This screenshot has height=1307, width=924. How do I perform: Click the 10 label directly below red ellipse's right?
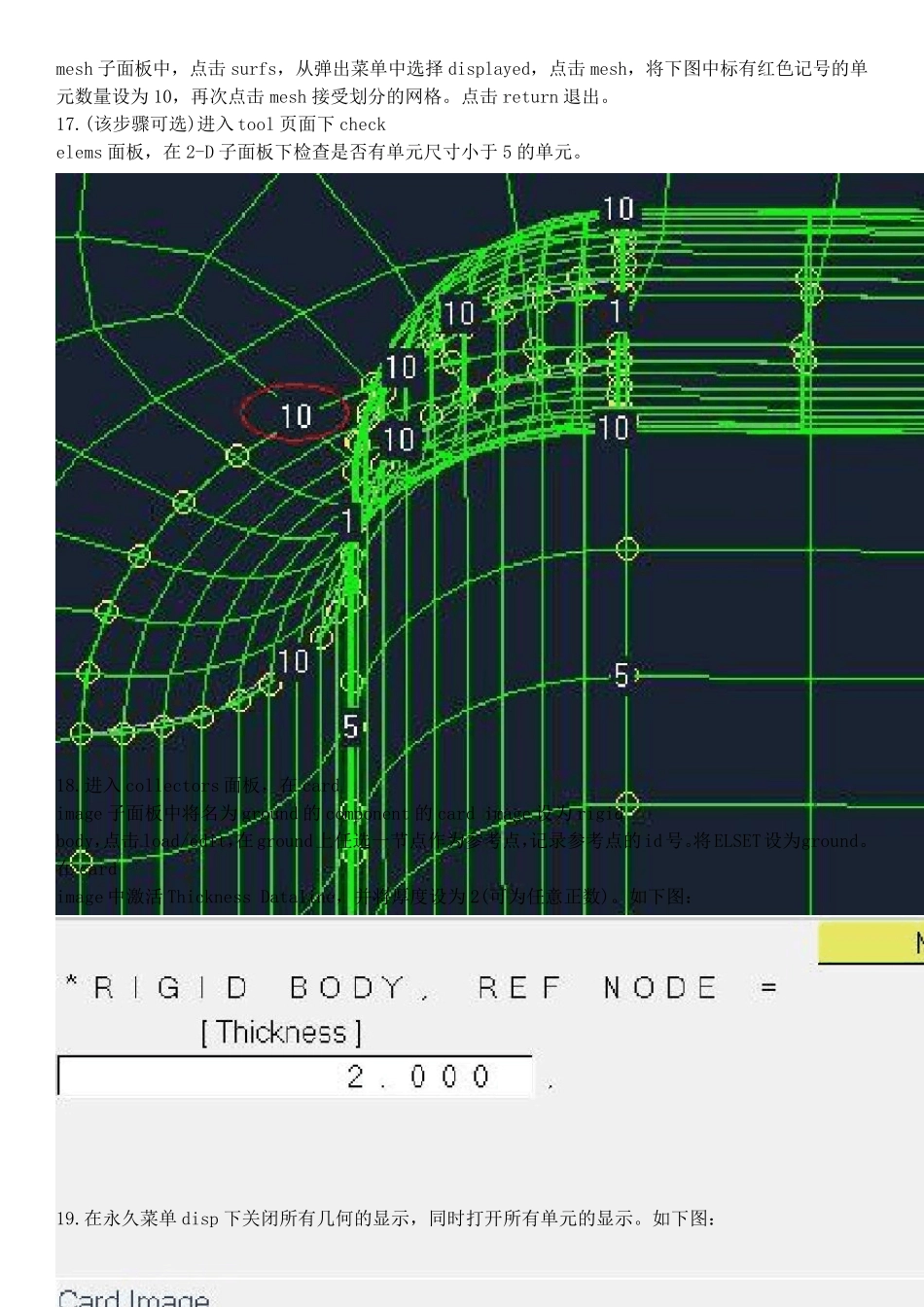[399, 439]
